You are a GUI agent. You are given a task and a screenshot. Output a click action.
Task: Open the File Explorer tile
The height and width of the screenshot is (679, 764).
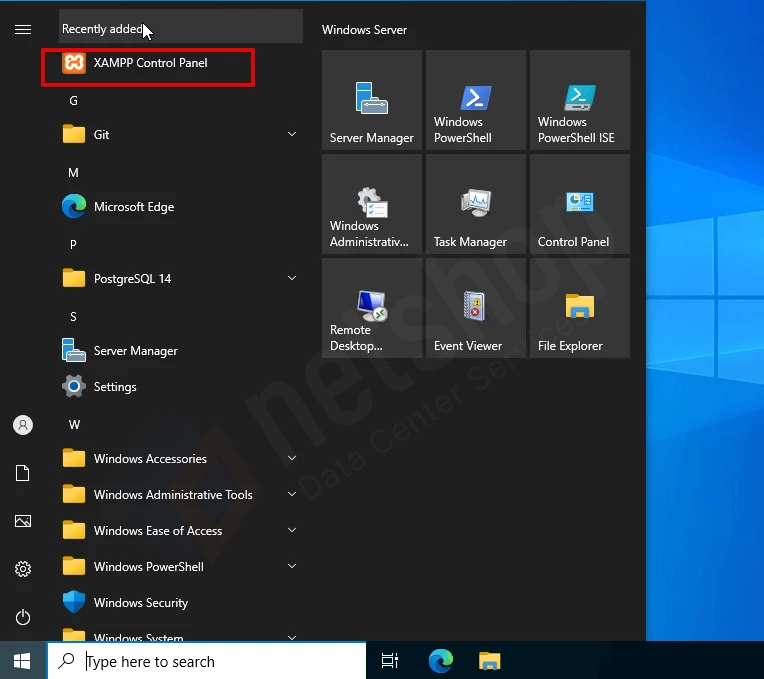pos(580,308)
